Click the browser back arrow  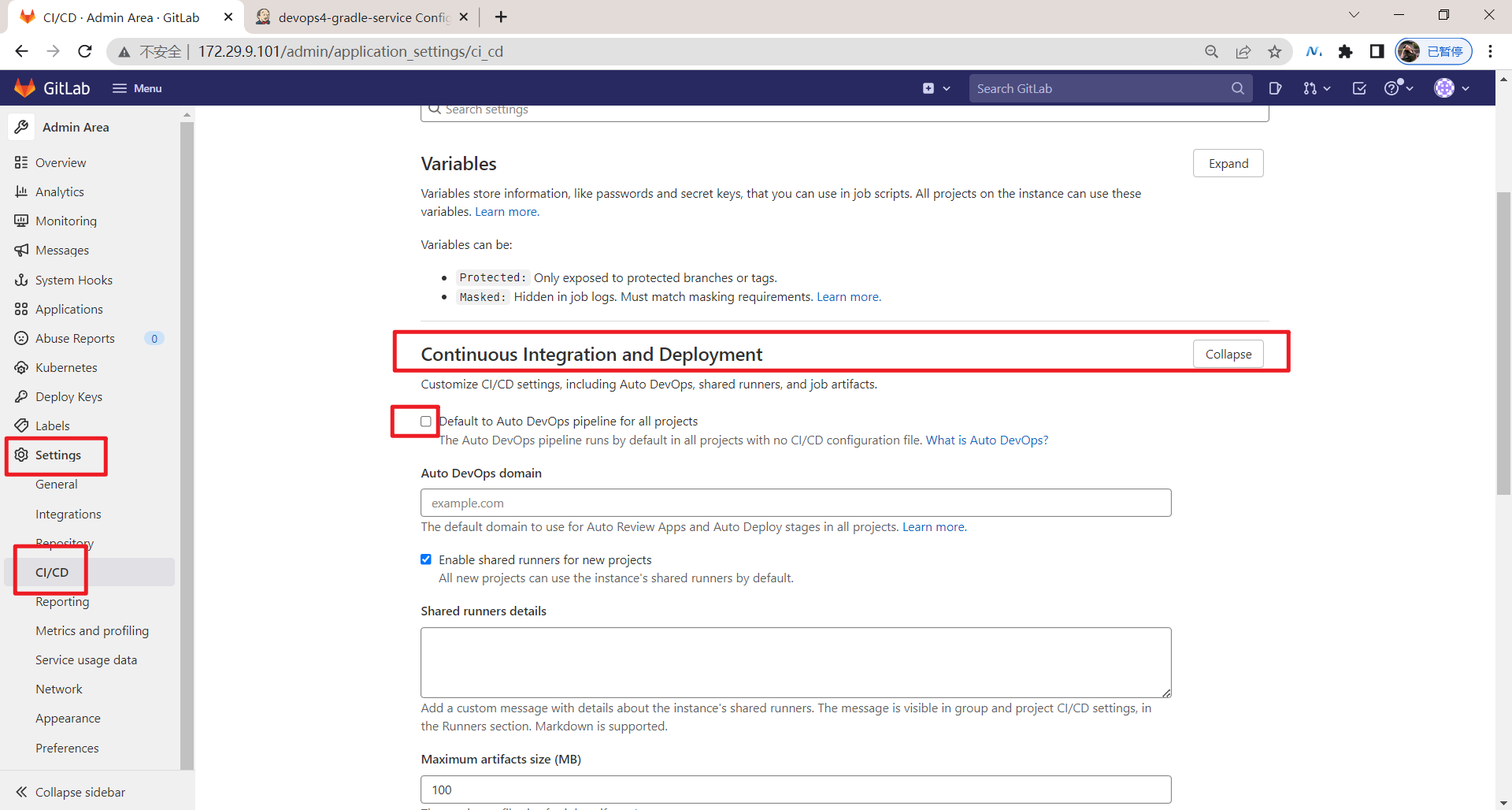[21, 51]
